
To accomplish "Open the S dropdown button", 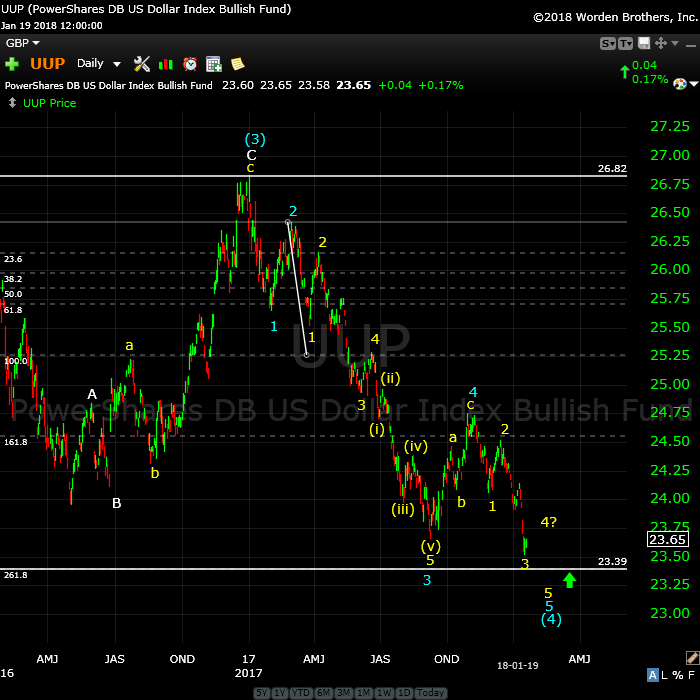I will point(608,43).
